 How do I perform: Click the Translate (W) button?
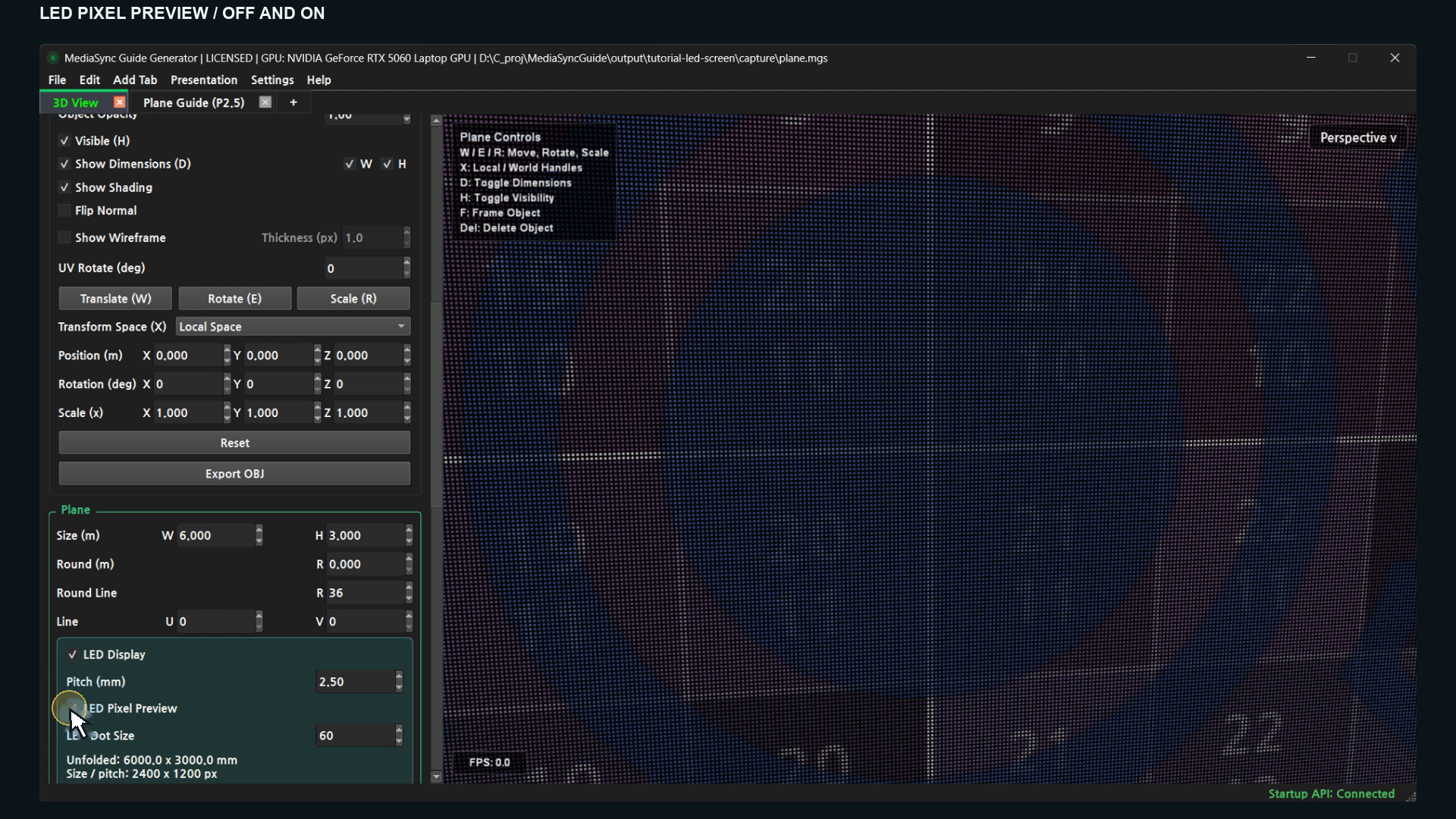[115, 299]
